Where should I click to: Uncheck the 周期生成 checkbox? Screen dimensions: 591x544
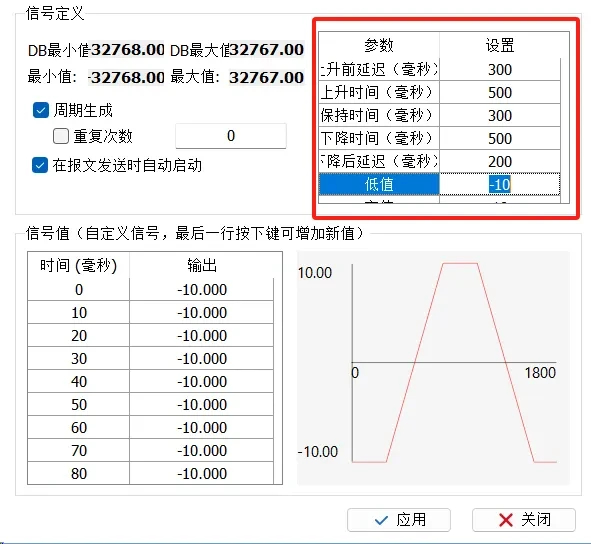41,110
